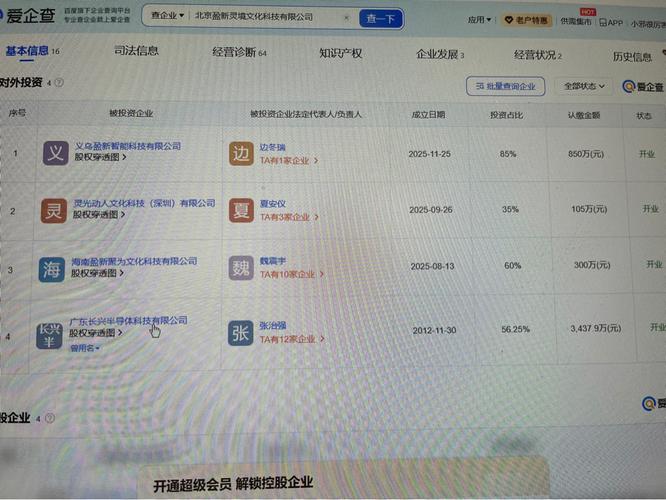Open 股权穿透图 for 海南盈新聚为
This screenshot has width=666, height=500.
pyautogui.click(x=97, y=273)
